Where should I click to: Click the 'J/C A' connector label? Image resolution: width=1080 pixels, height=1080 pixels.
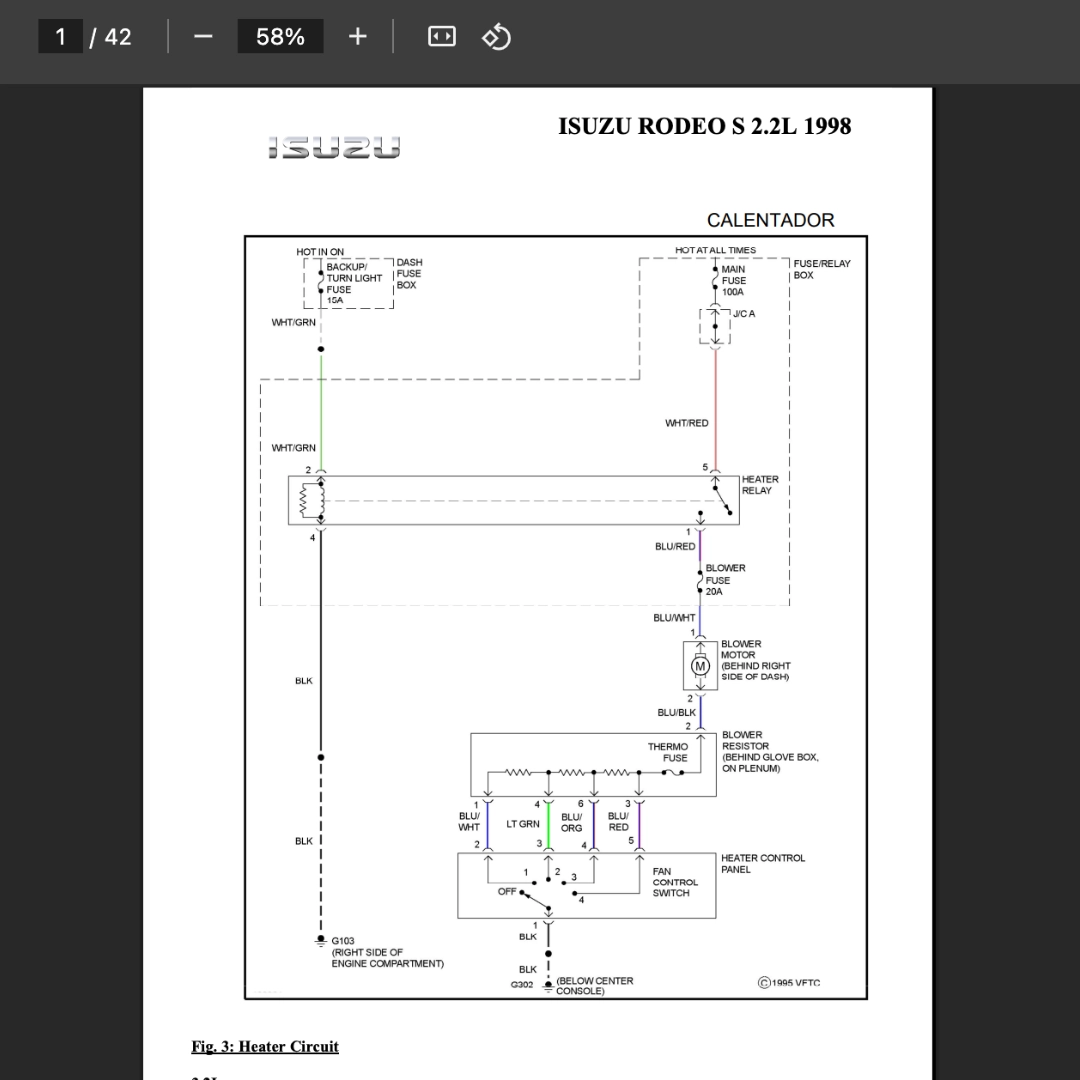tap(744, 313)
